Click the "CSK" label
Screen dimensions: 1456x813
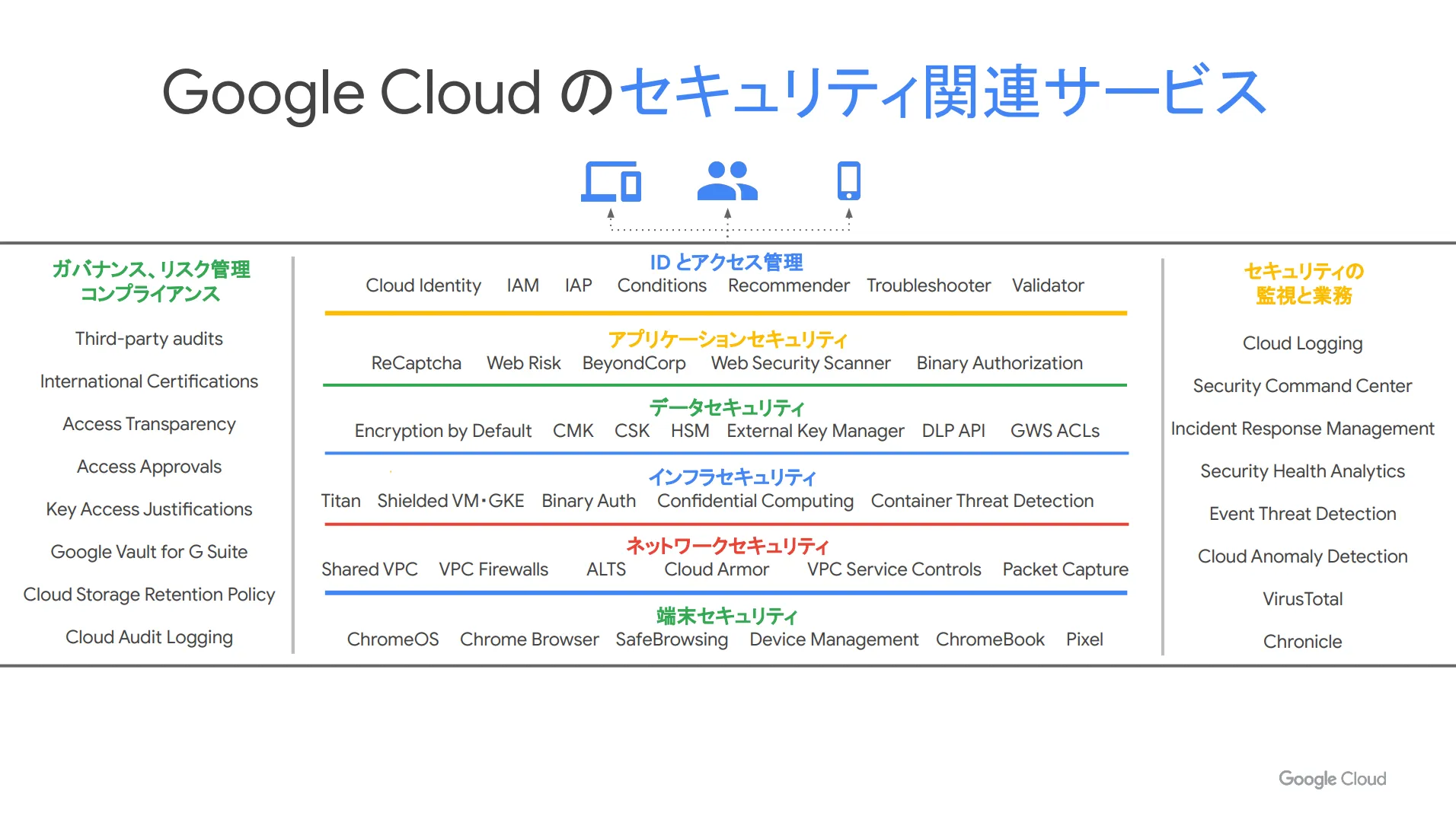[x=632, y=431]
